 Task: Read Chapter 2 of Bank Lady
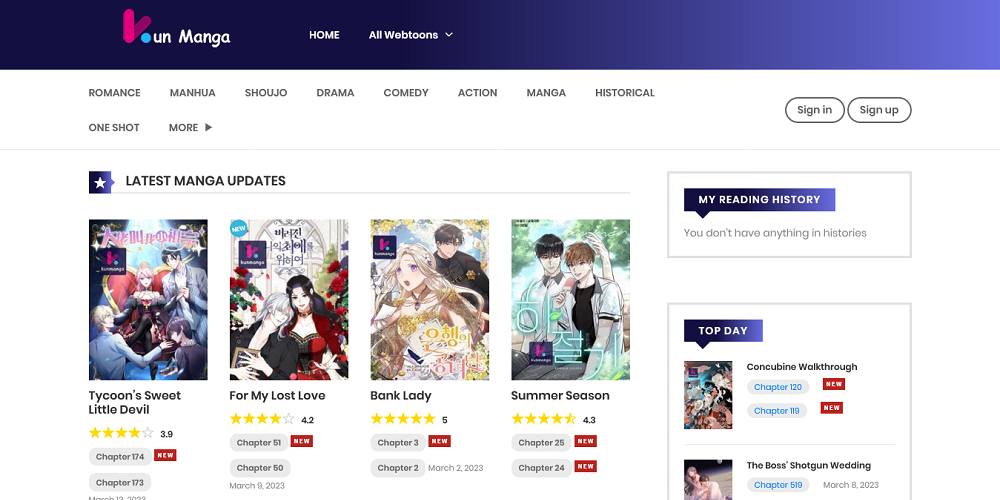coord(398,468)
